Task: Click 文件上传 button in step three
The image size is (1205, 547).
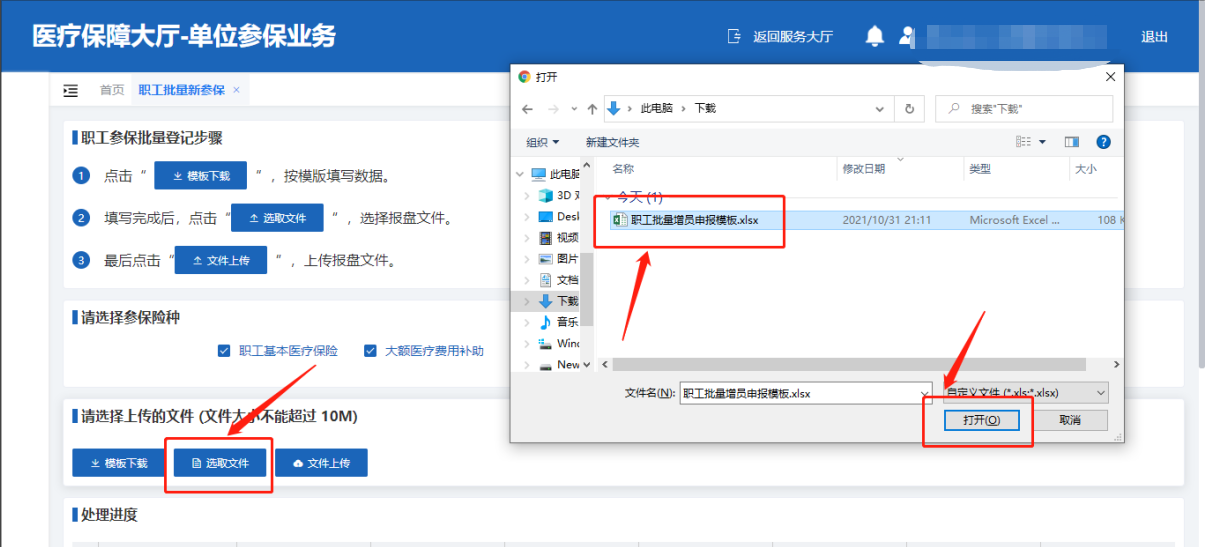Action: tap(221, 260)
